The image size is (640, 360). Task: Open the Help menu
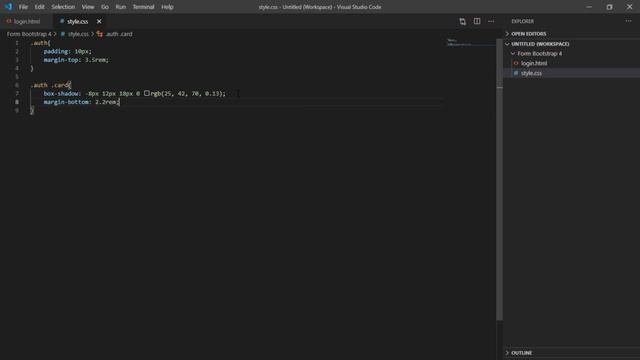[167, 7]
